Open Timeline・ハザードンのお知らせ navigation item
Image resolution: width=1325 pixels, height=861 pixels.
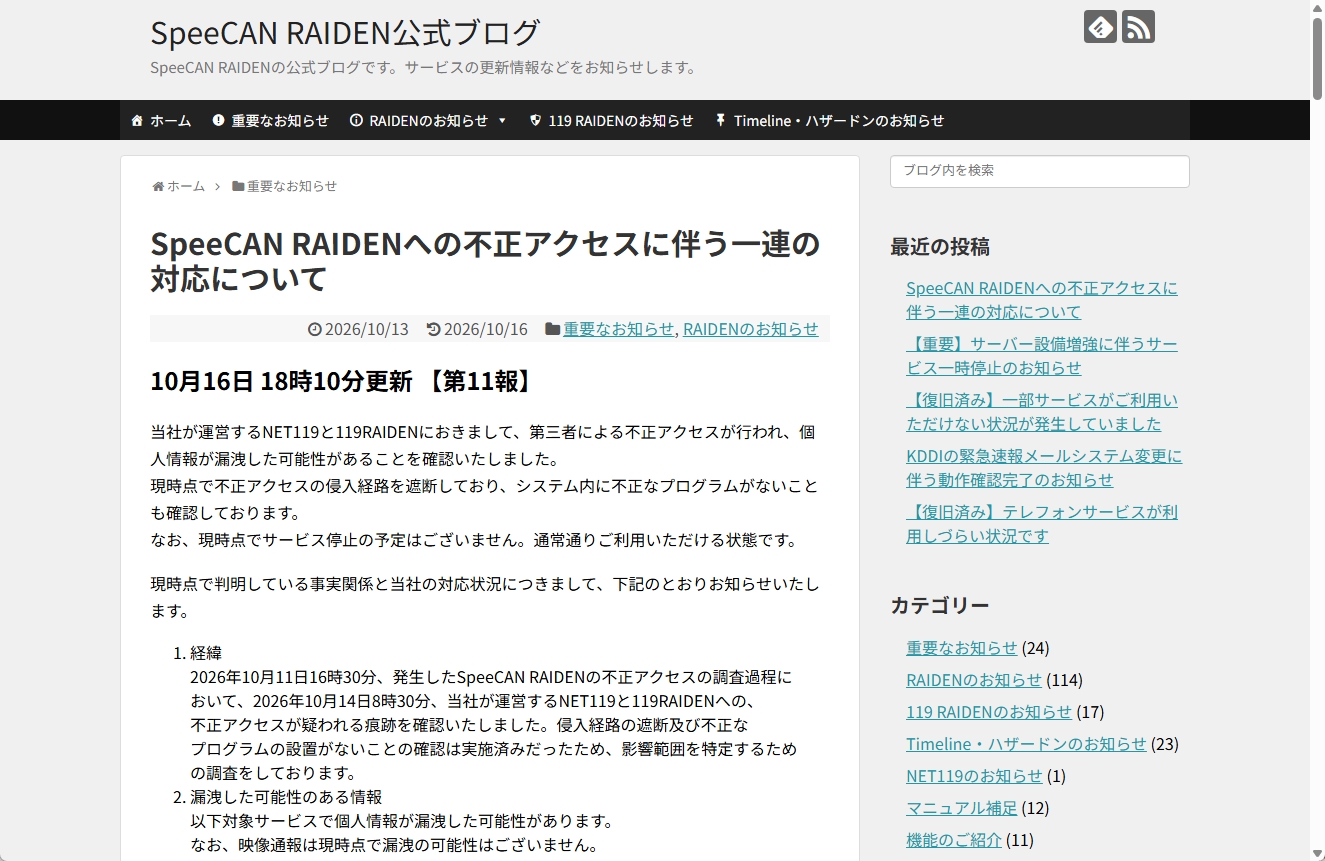[x=839, y=120]
